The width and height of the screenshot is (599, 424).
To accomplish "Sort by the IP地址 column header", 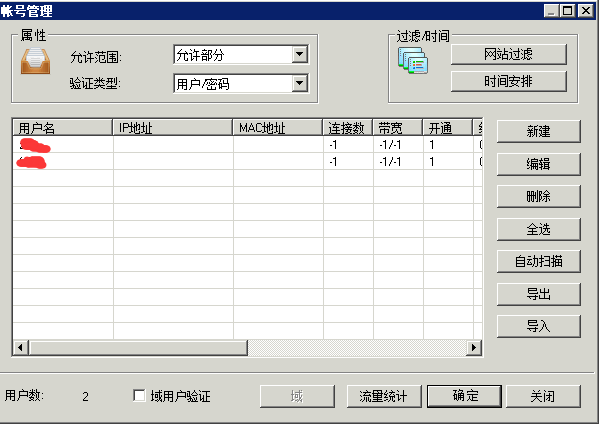I will pyautogui.click(x=173, y=128).
